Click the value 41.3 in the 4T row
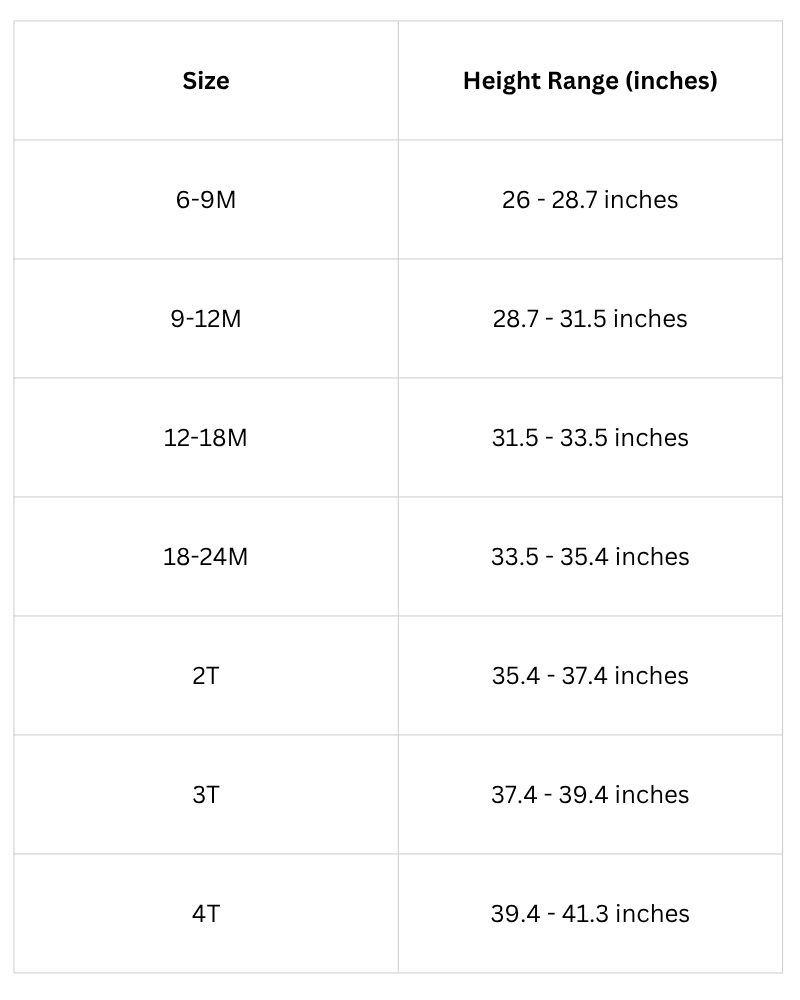Viewport: 800px width, 1000px height. tap(584, 914)
